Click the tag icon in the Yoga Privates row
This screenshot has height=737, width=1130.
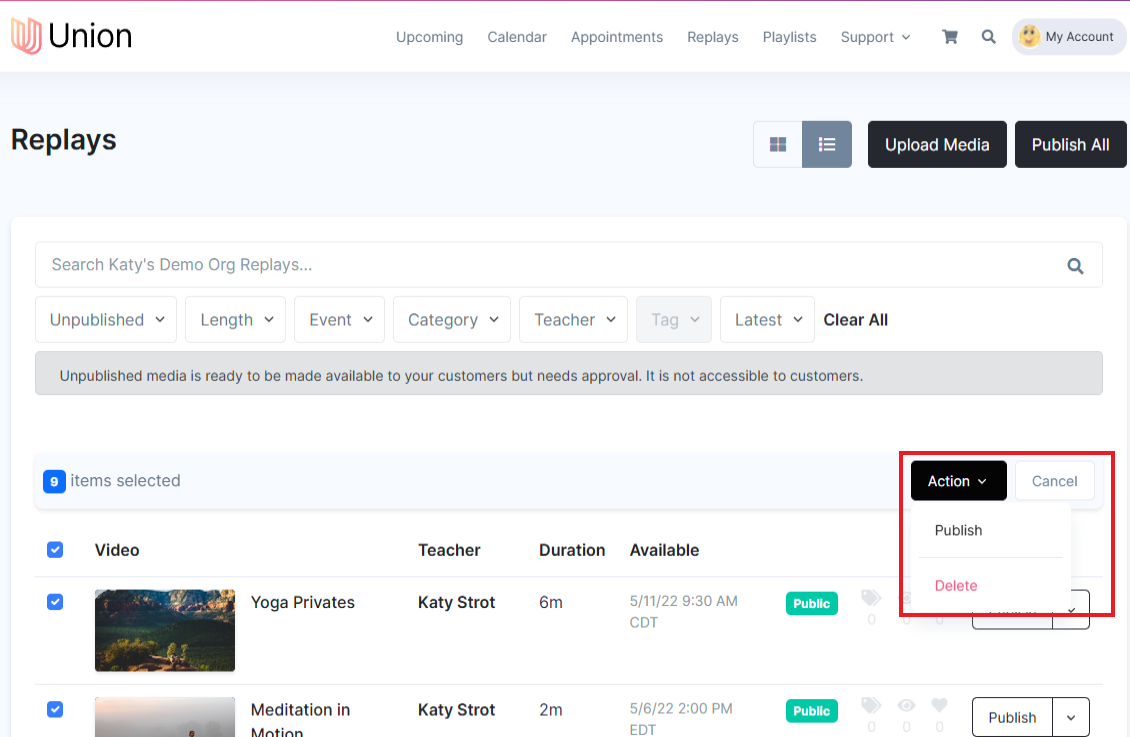pos(871,598)
